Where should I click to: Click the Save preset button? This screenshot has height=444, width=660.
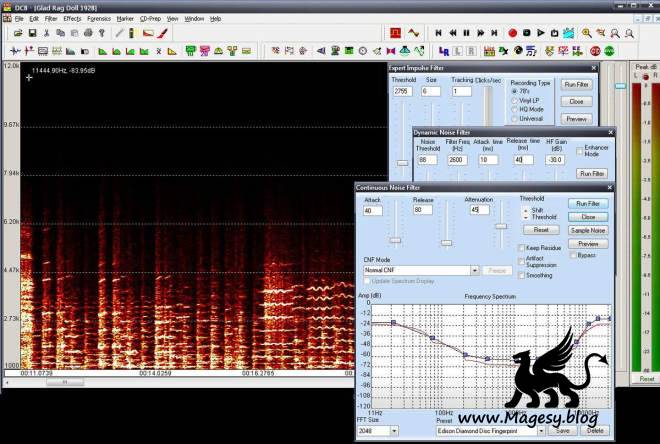563,431
